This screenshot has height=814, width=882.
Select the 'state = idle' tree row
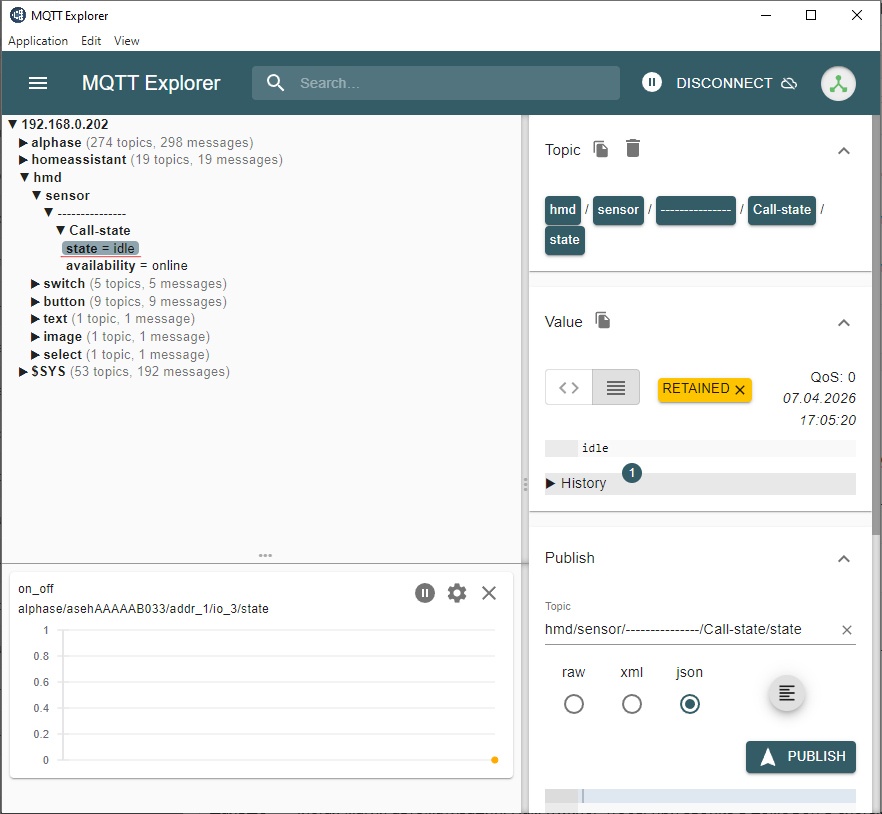[100, 248]
